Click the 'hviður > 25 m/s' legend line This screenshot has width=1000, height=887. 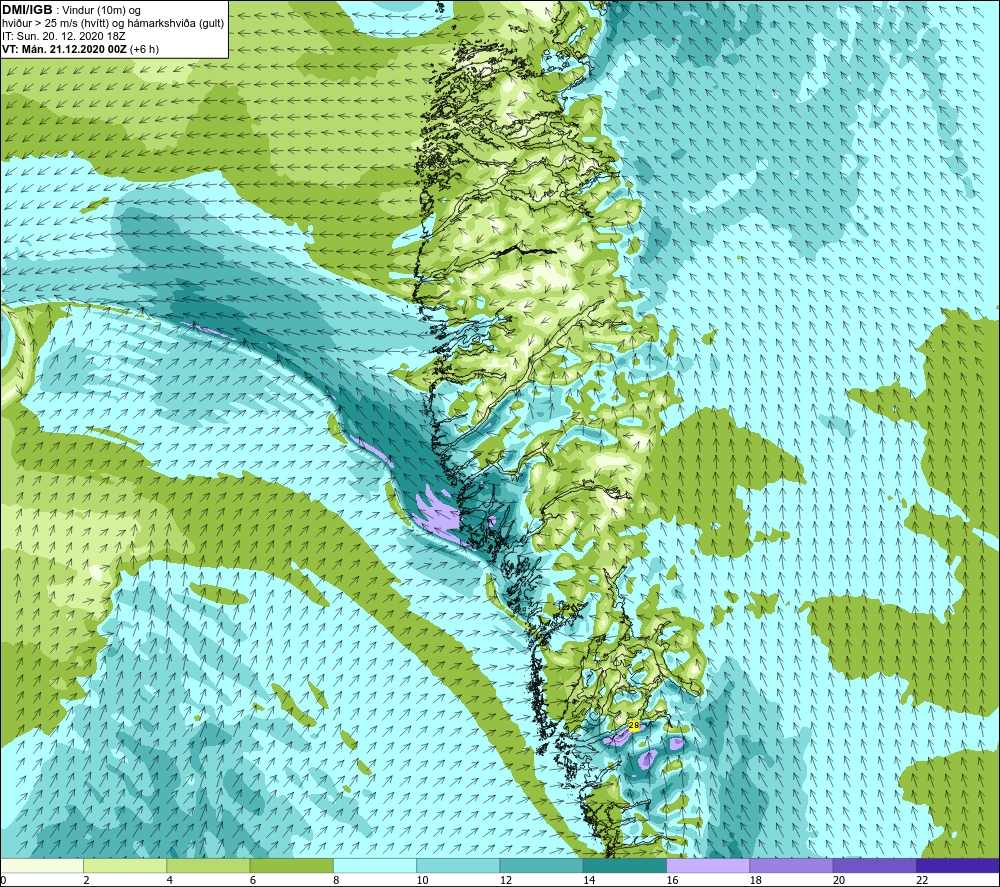114,23
